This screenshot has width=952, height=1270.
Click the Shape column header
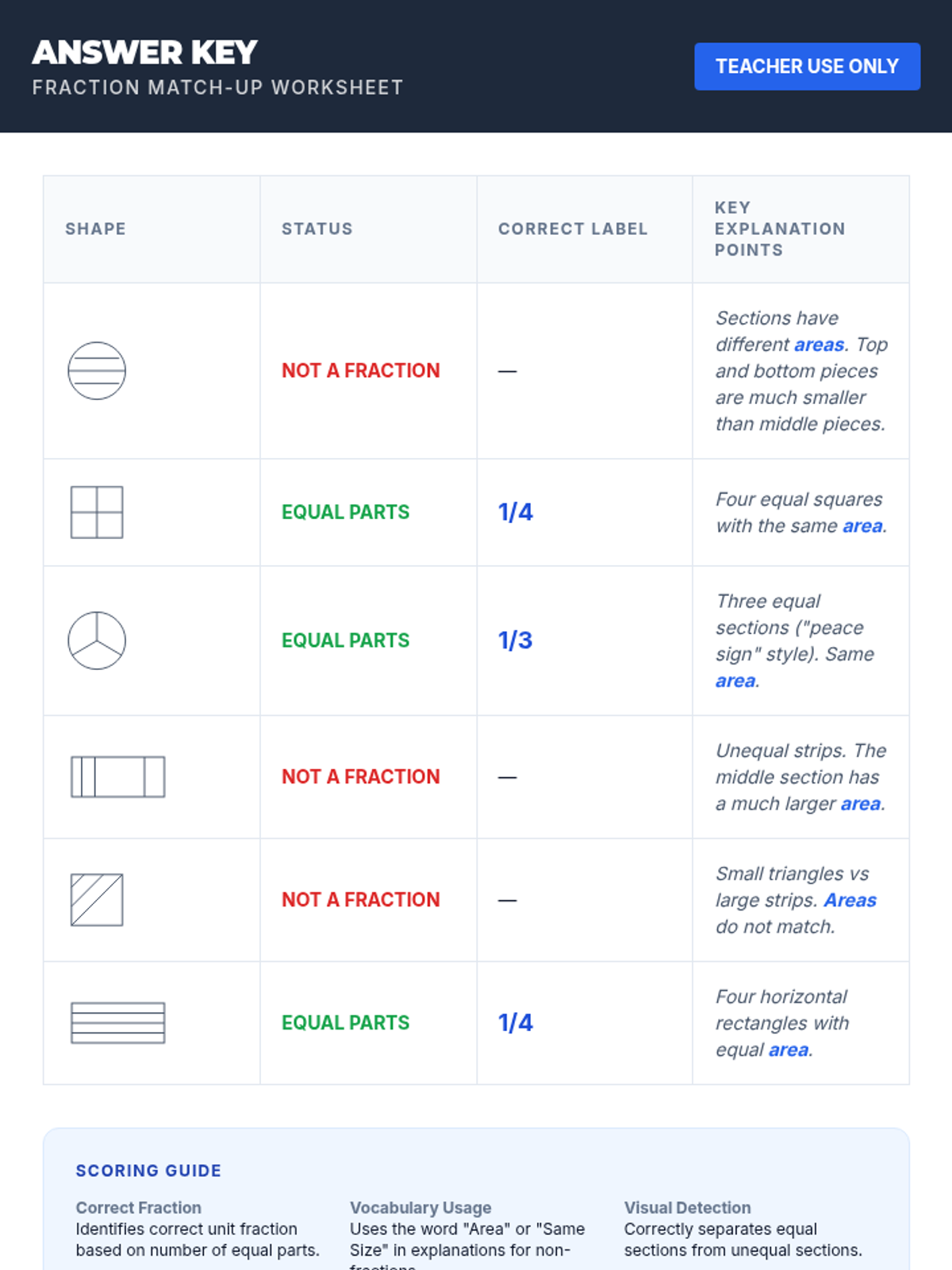[x=96, y=229]
